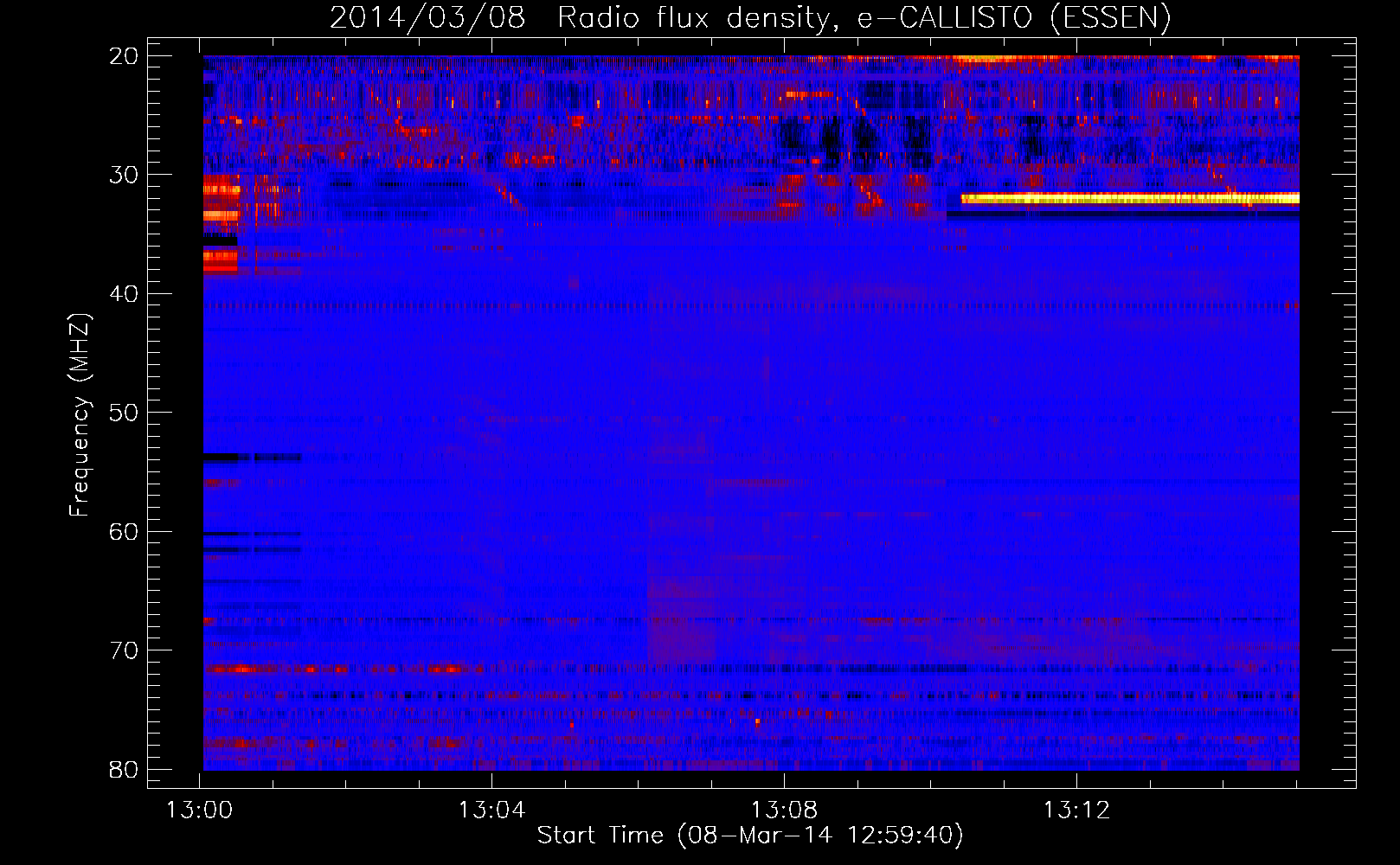1400x865 pixels.
Task: Click the bright yellow emission band near 32 MHz
Action: click(x=1130, y=198)
